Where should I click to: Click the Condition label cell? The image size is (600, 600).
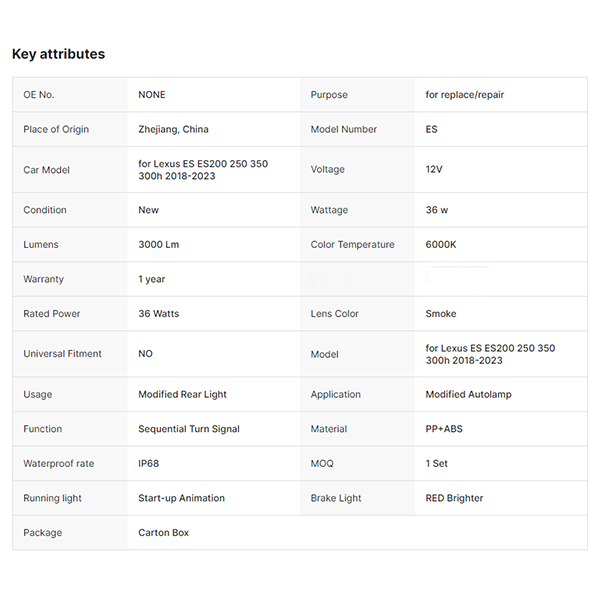pos(45,210)
